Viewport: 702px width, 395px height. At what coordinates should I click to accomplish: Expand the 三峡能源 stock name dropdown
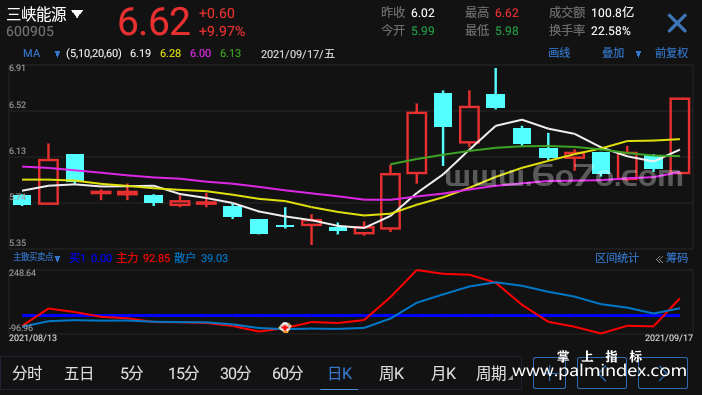[77, 14]
